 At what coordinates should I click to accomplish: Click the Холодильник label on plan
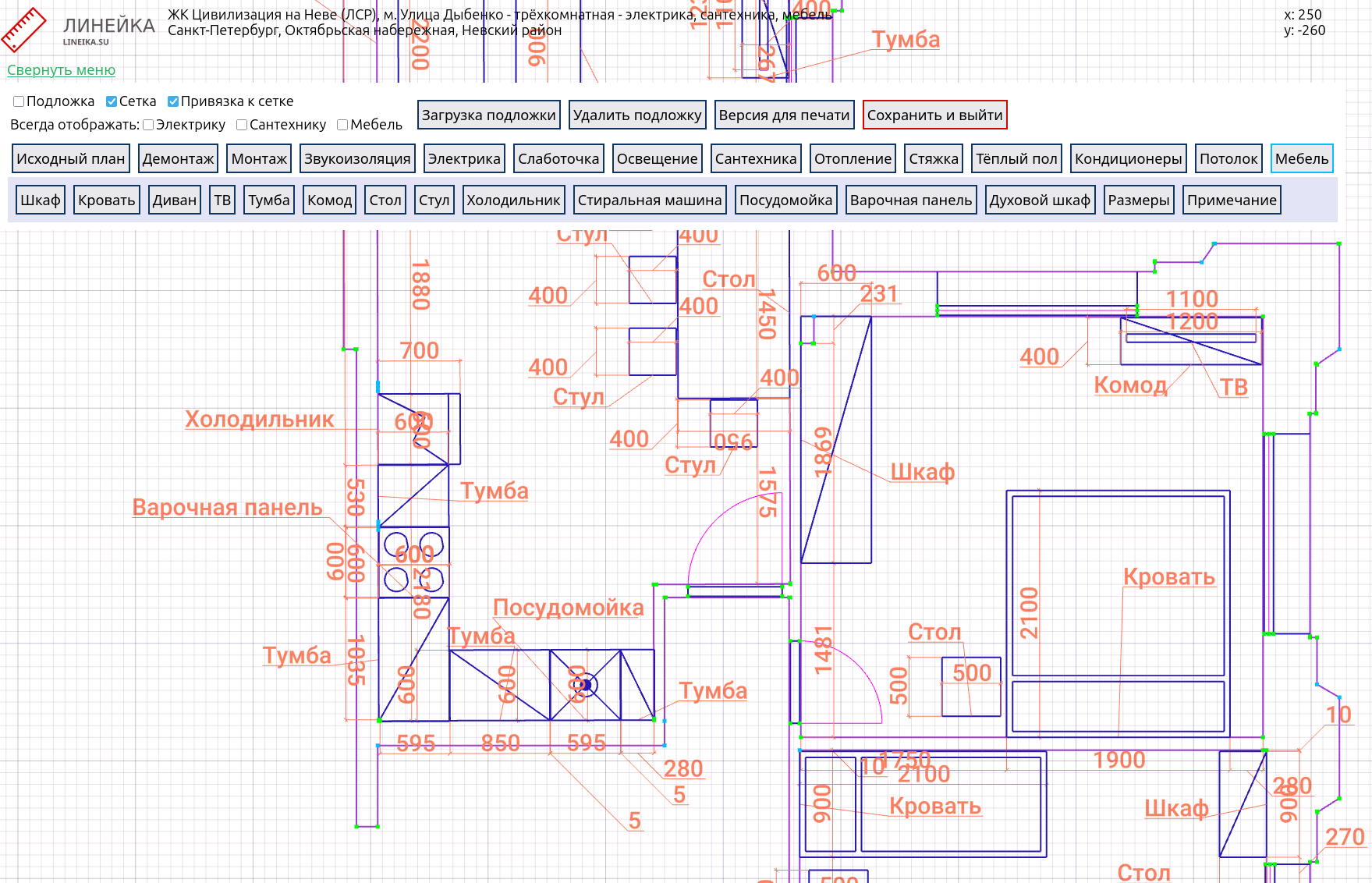click(x=260, y=419)
